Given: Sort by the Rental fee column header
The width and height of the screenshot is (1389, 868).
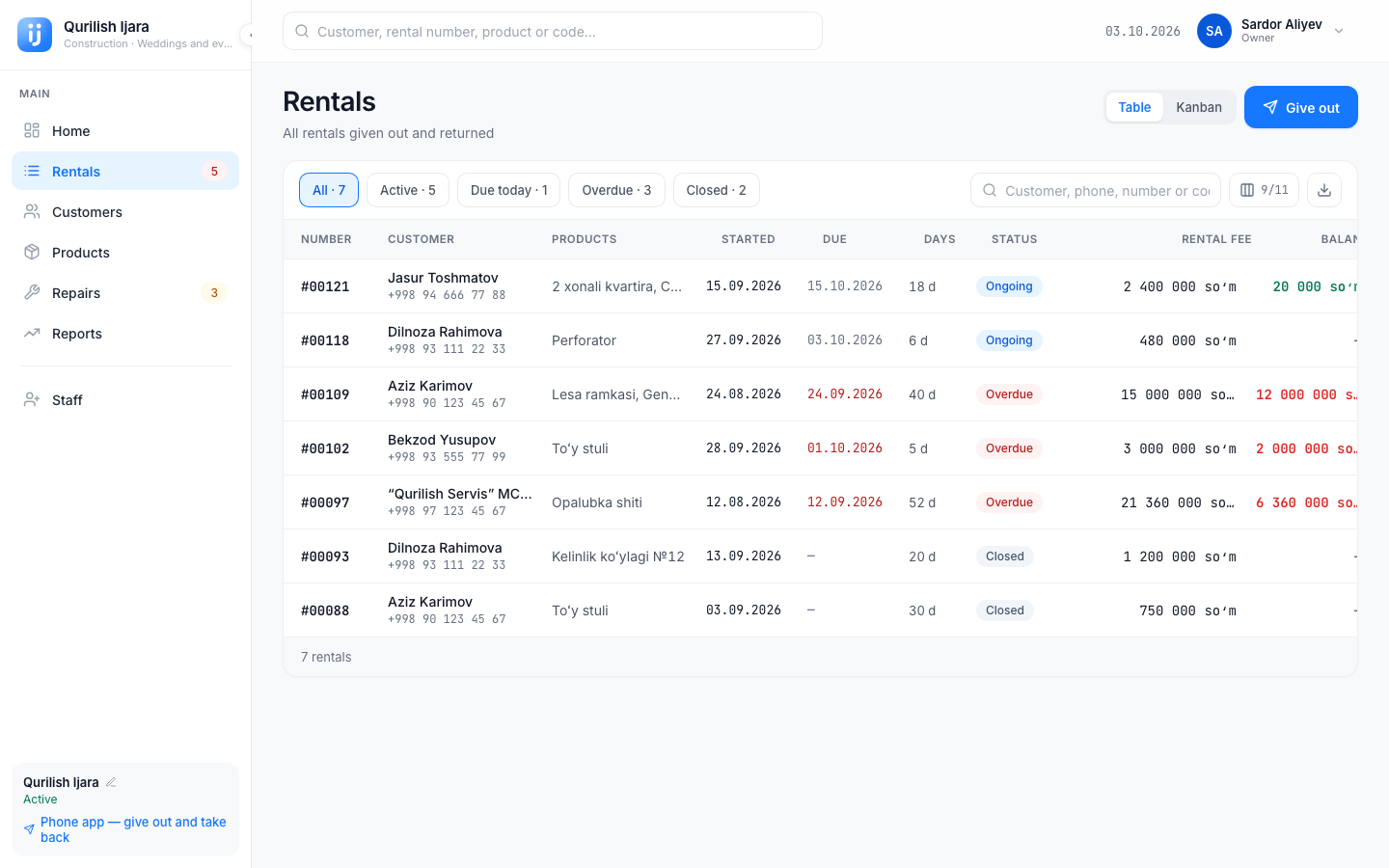Looking at the screenshot, I should (1216, 239).
